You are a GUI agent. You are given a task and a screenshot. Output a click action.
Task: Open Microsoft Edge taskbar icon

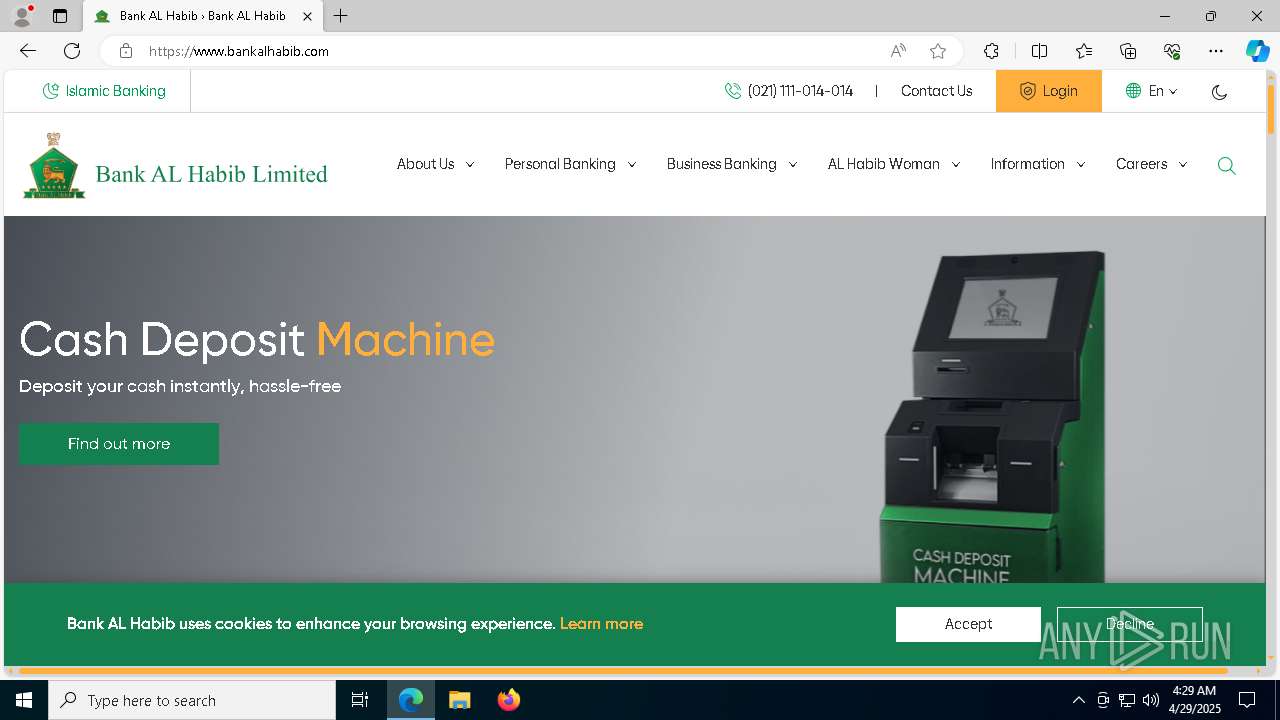tap(411, 700)
